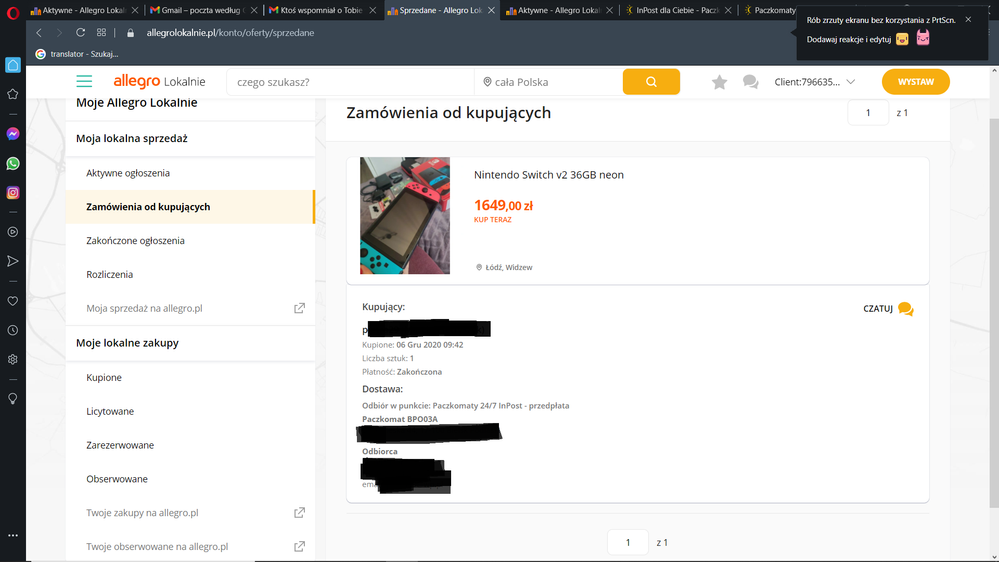The width and height of the screenshot is (999, 562).
Task: Open Moja sprzedaż na allegro.pl link
Action: click(144, 308)
